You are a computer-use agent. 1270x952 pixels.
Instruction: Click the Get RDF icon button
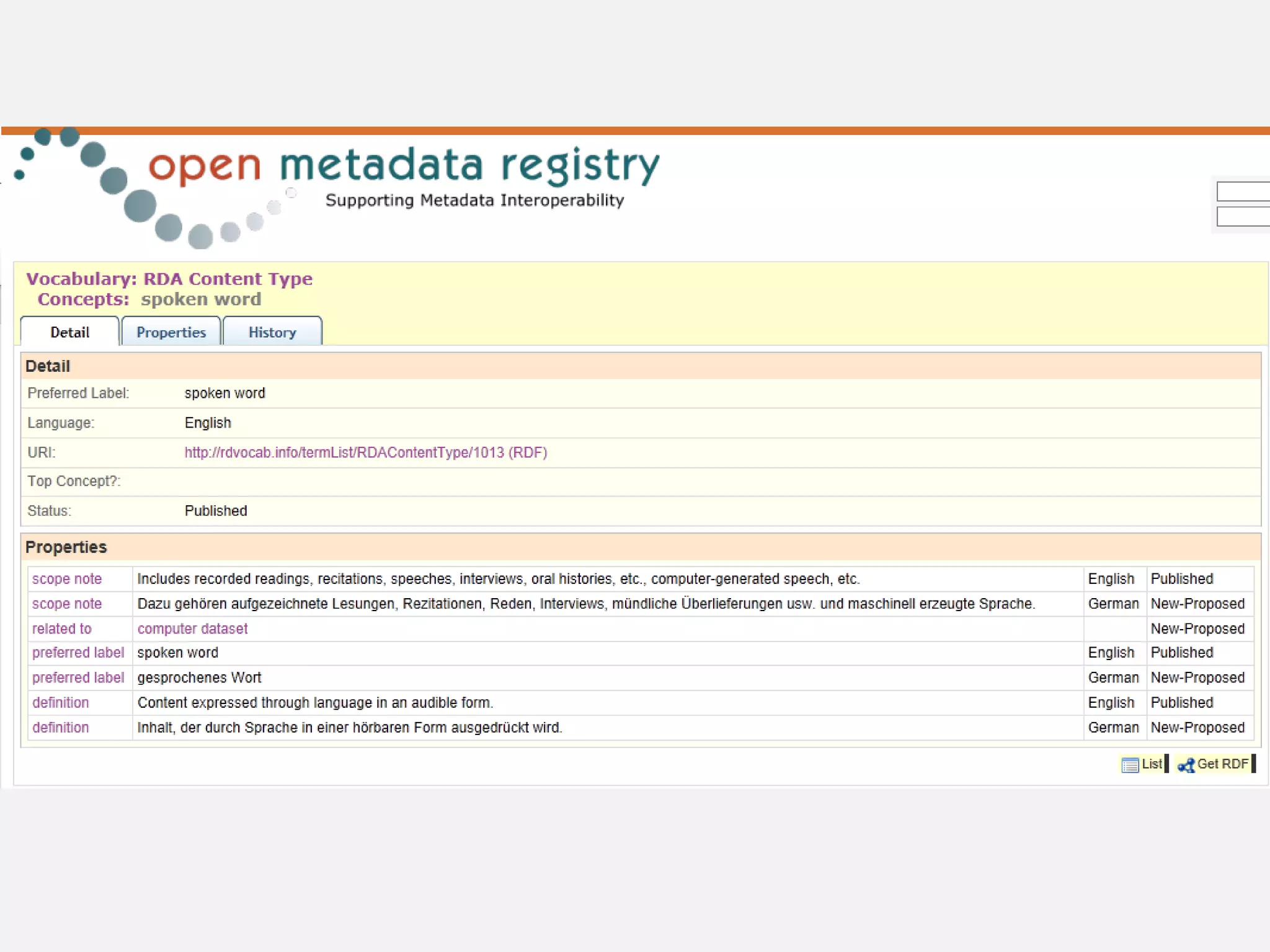click(x=1214, y=764)
